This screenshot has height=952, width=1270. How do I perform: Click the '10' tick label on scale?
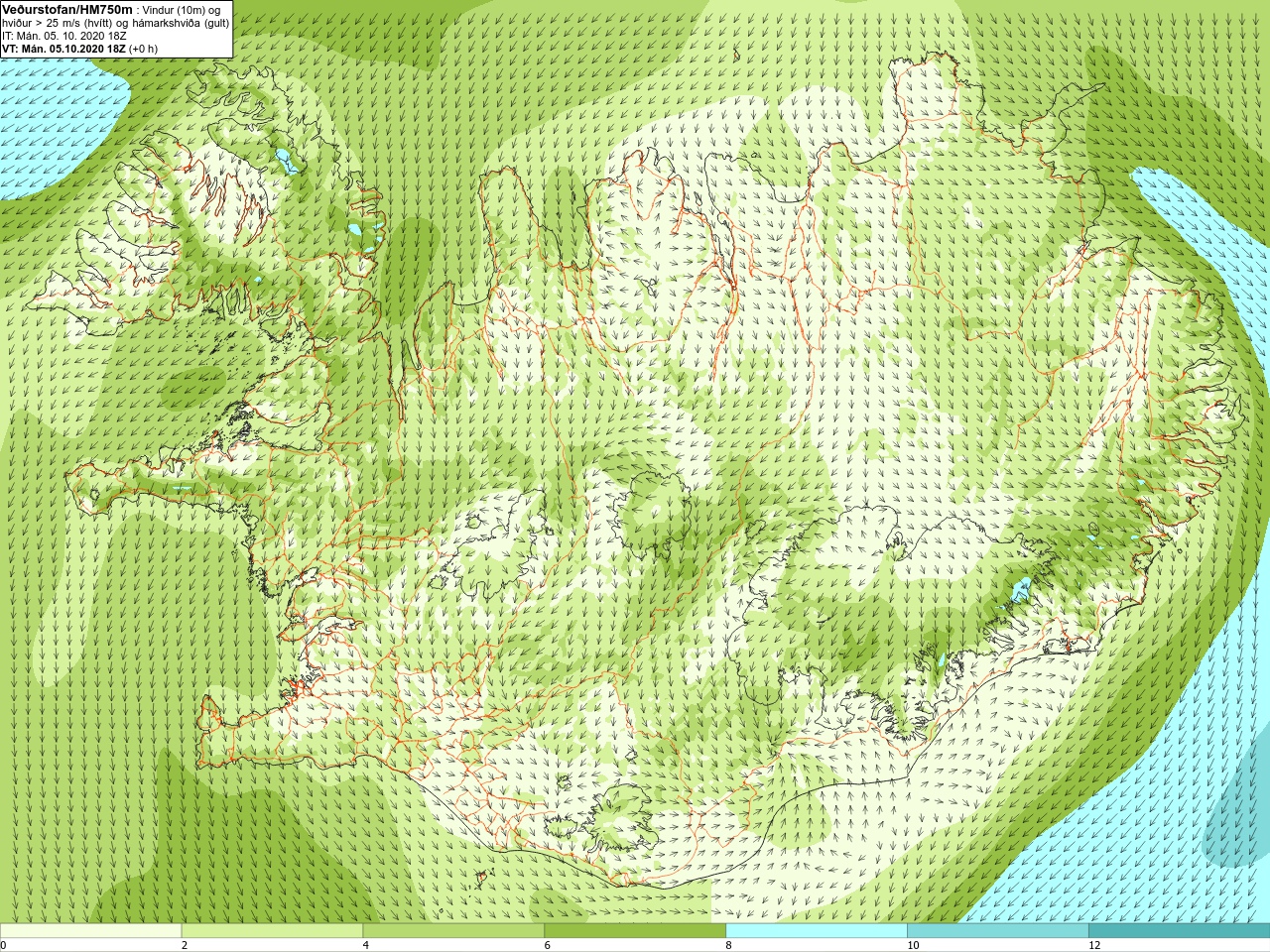click(913, 945)
